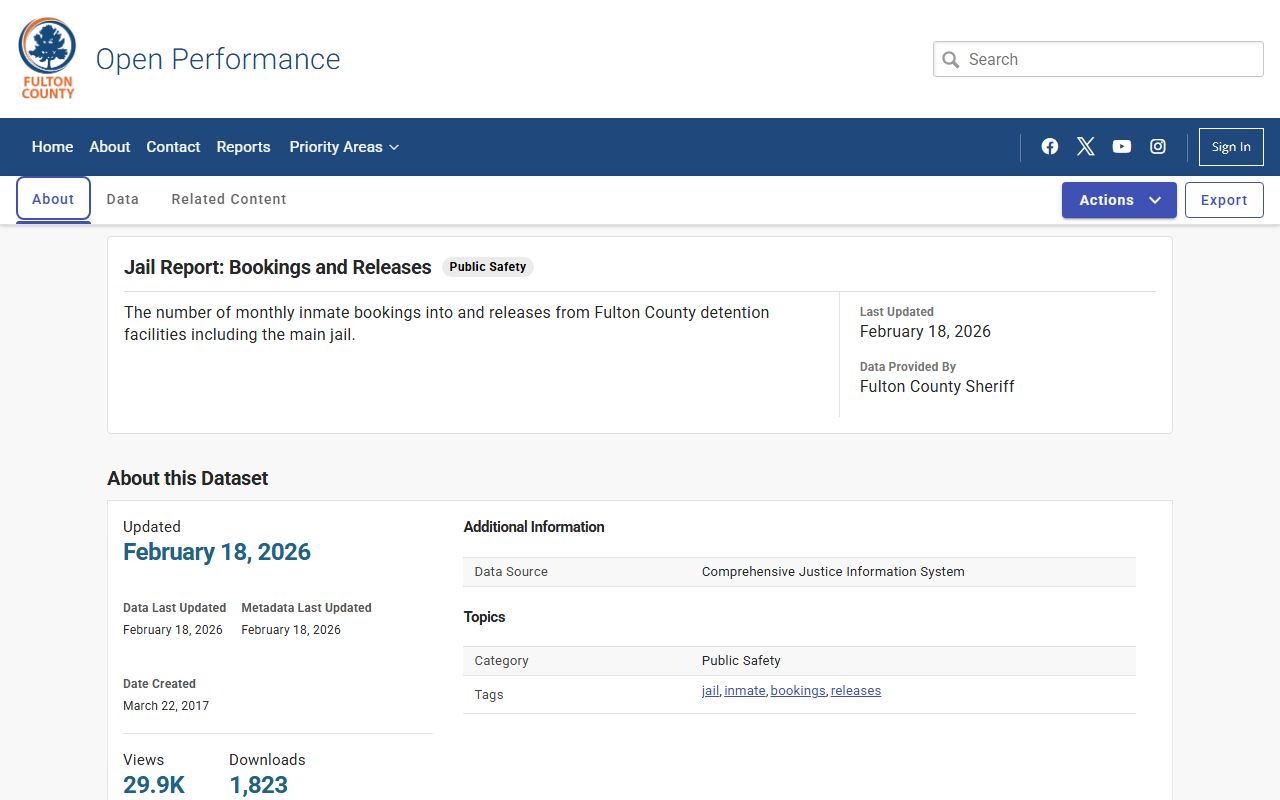This screenshot has height=800, width=1280.
Task: Open the Reports nav link
Action: coord(243,147)
